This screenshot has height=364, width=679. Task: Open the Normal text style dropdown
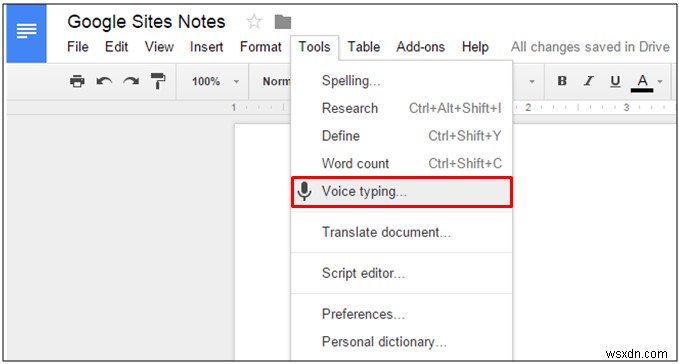point(276,81)
